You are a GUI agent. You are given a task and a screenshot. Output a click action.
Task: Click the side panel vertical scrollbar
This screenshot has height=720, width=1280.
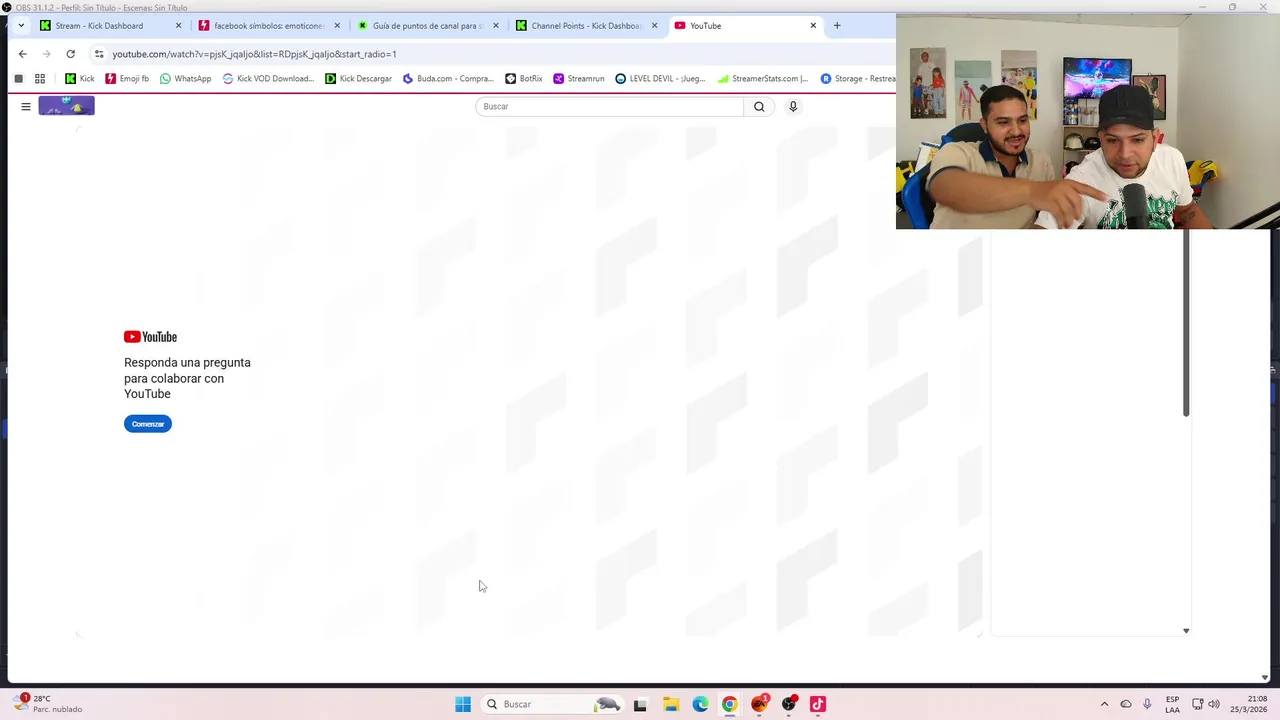pyautogui.click(x=1186, y=323)
